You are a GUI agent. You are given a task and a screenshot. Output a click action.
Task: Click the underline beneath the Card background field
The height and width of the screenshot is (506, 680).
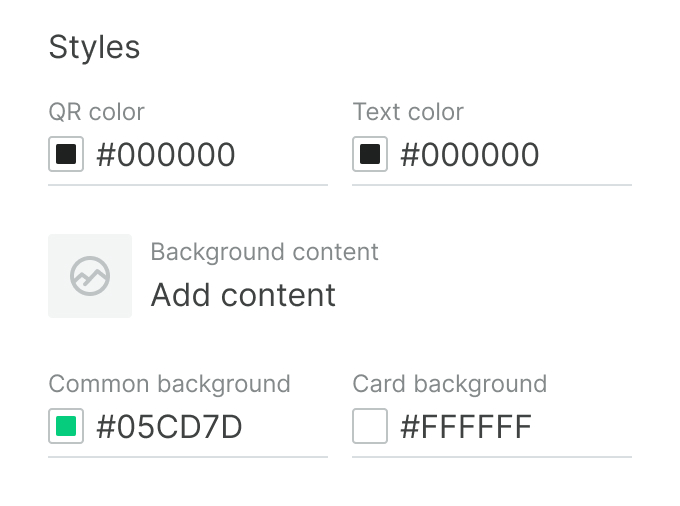click(x=492, y=457)
